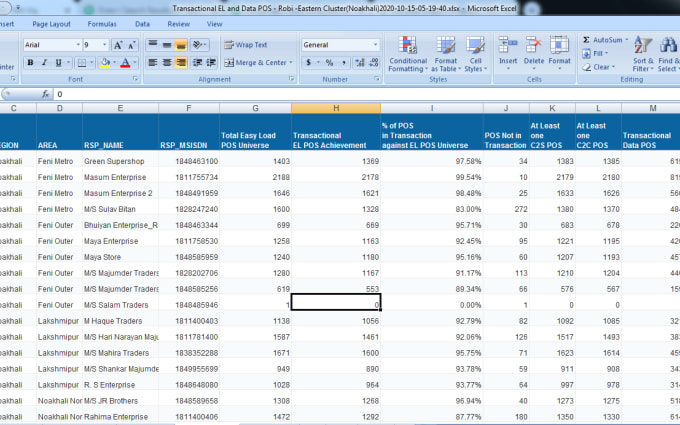Open the View tab
The image size is (680, 425).
click(214, 24)
